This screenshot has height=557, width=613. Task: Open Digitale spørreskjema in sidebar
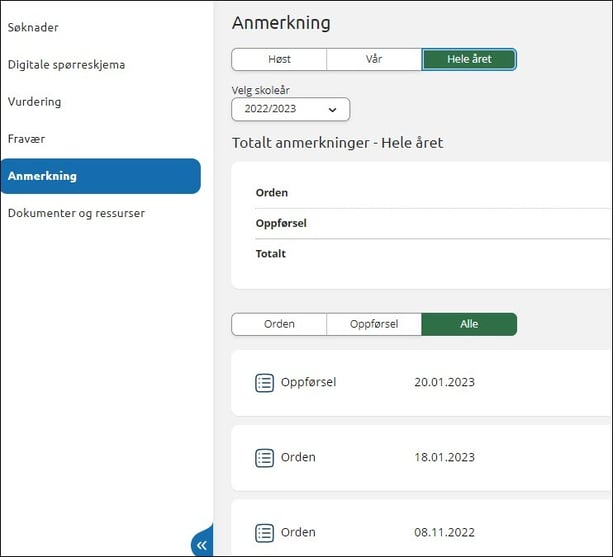pos(66,64)
